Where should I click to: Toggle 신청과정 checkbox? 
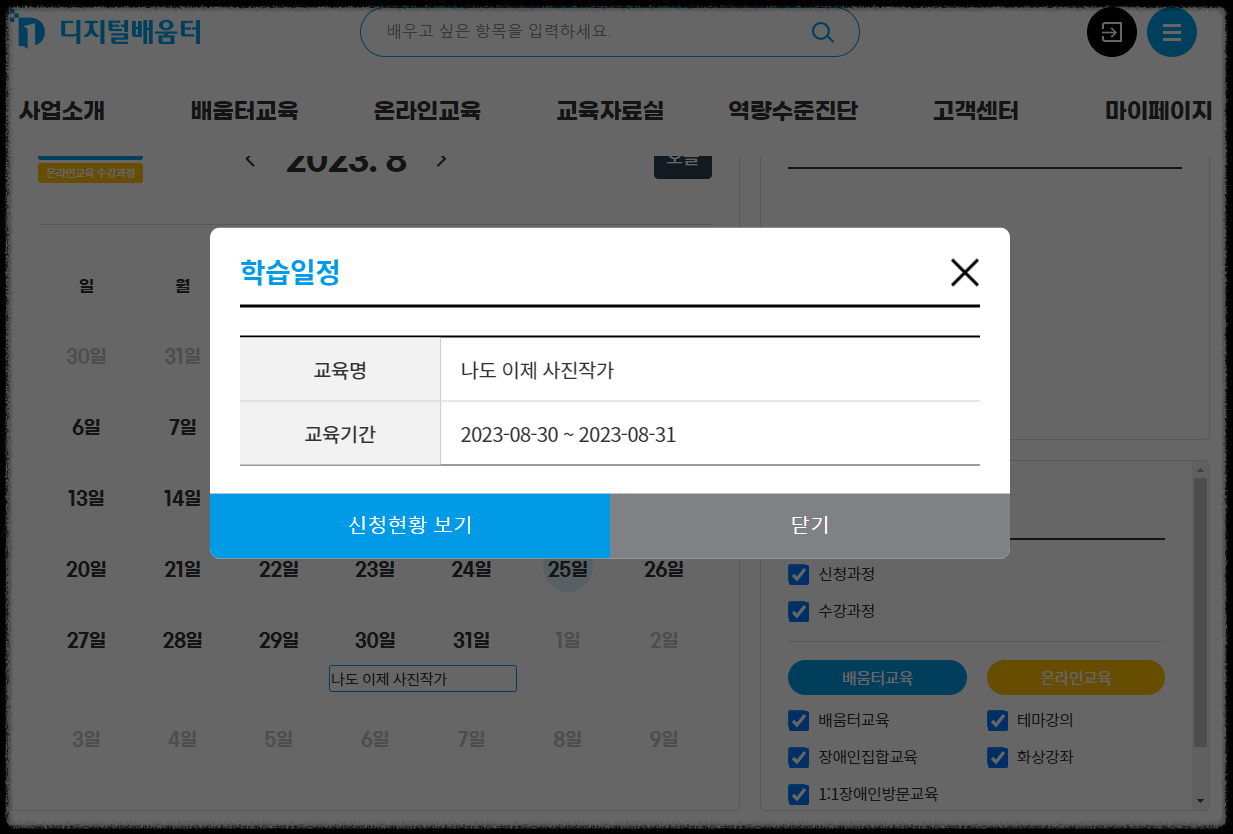tap(798, 574)
